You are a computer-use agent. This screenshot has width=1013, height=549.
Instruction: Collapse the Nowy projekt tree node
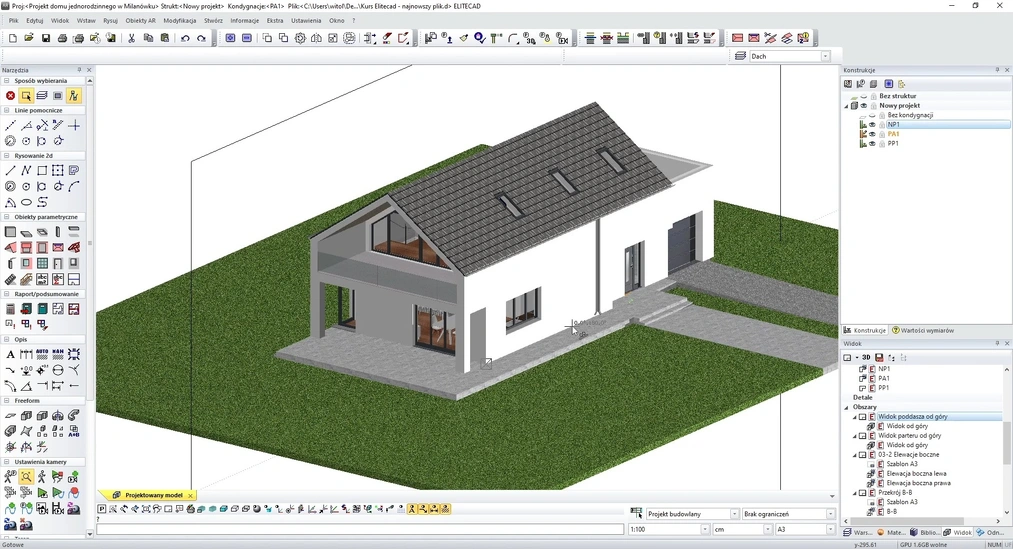click(846, 106)
